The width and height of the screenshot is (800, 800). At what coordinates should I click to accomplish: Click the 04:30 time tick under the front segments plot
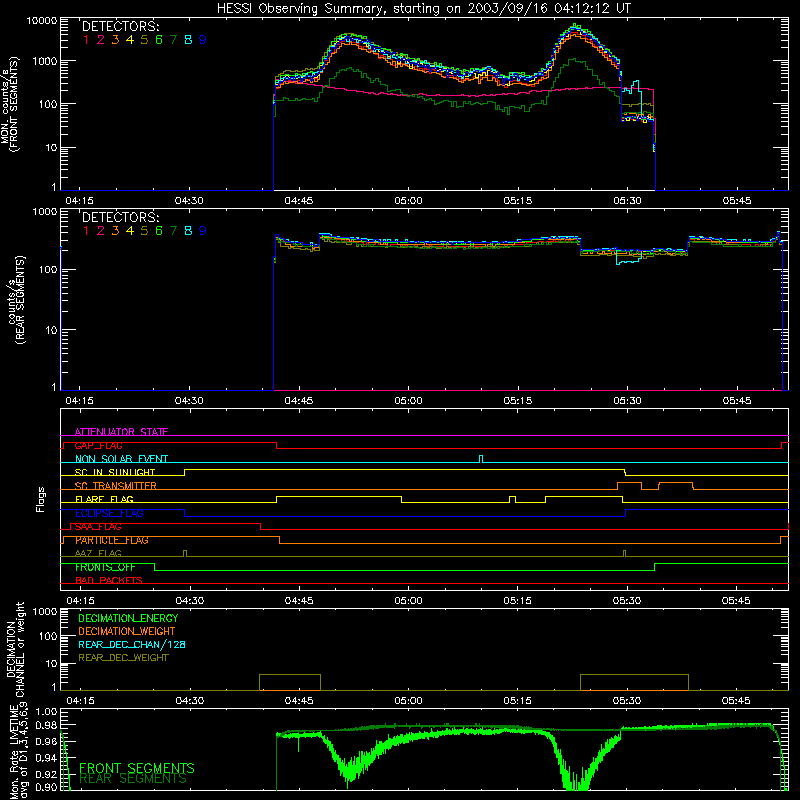click(189, 201)
